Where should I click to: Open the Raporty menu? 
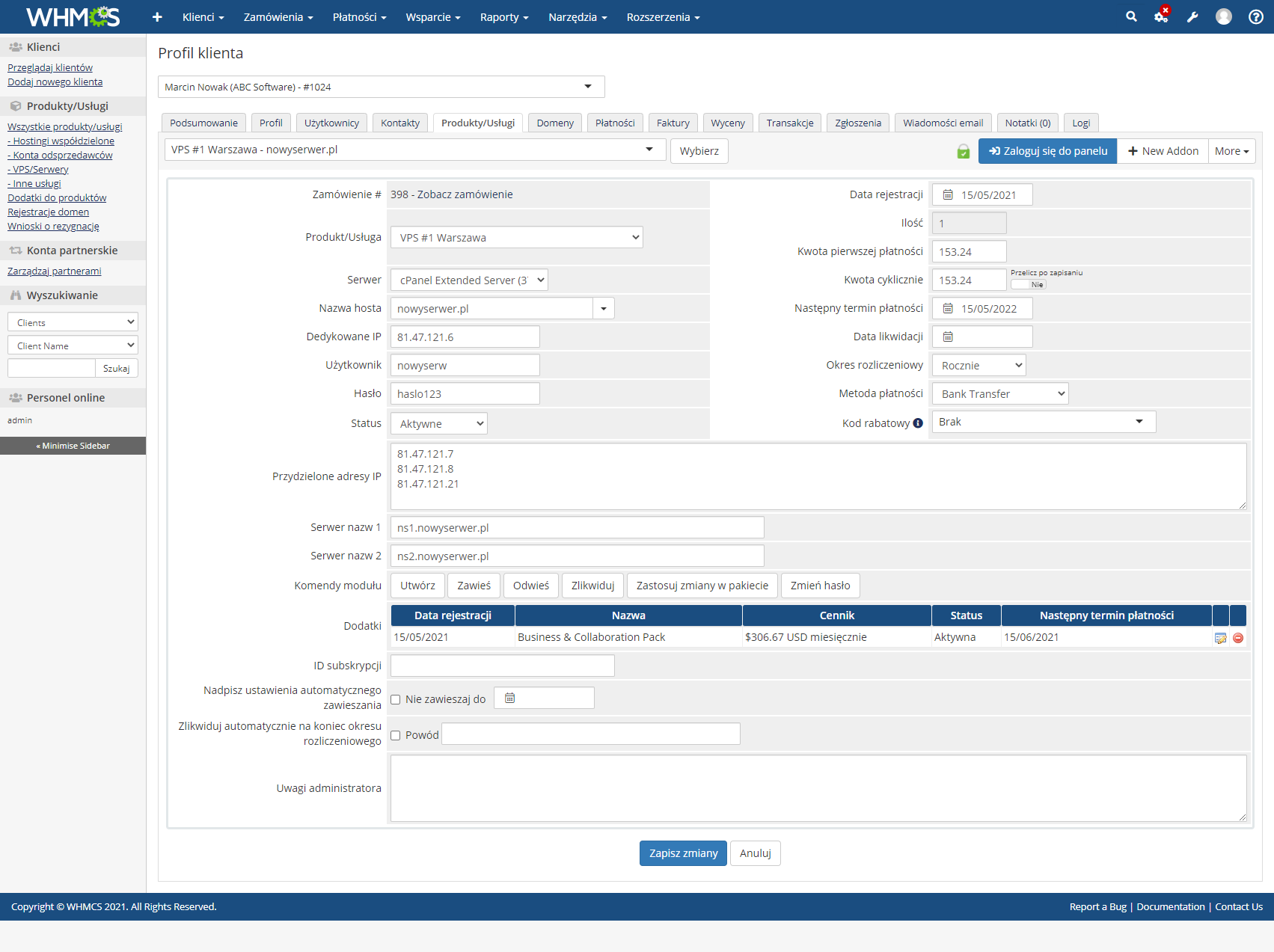pyautogui.click(x=503, y=16)
